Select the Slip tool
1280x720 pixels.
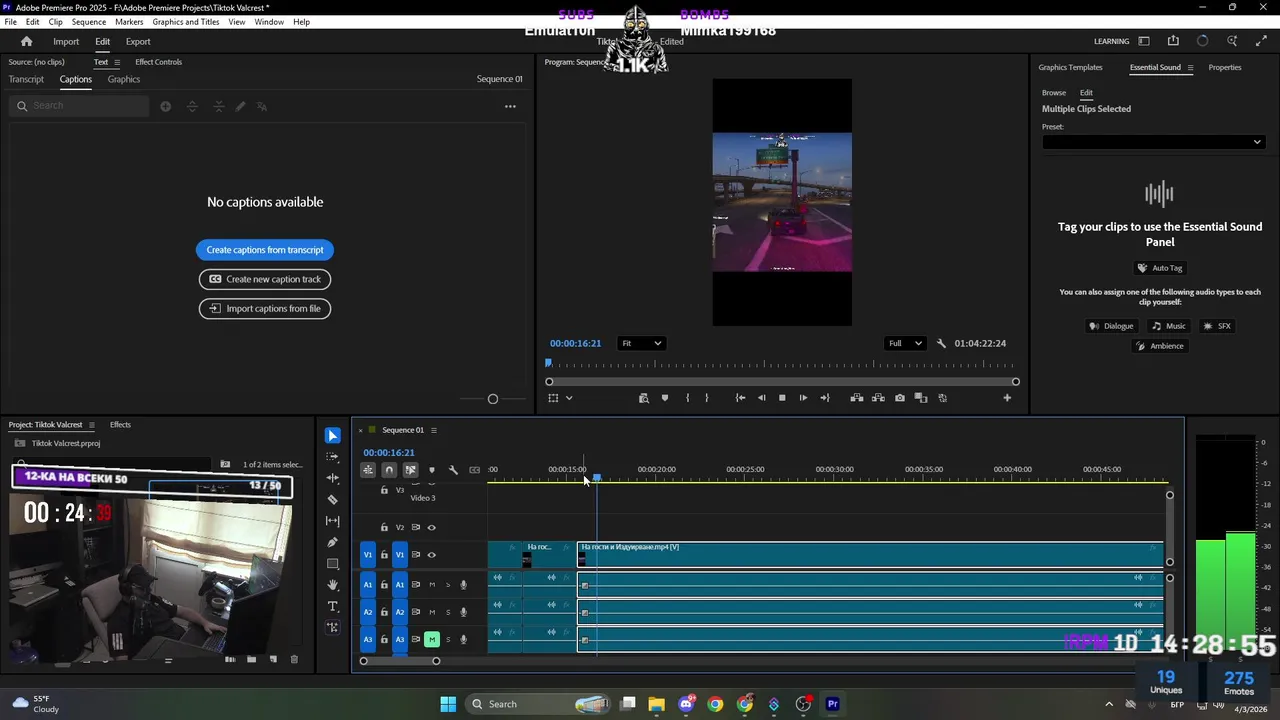tap(333, 521)
